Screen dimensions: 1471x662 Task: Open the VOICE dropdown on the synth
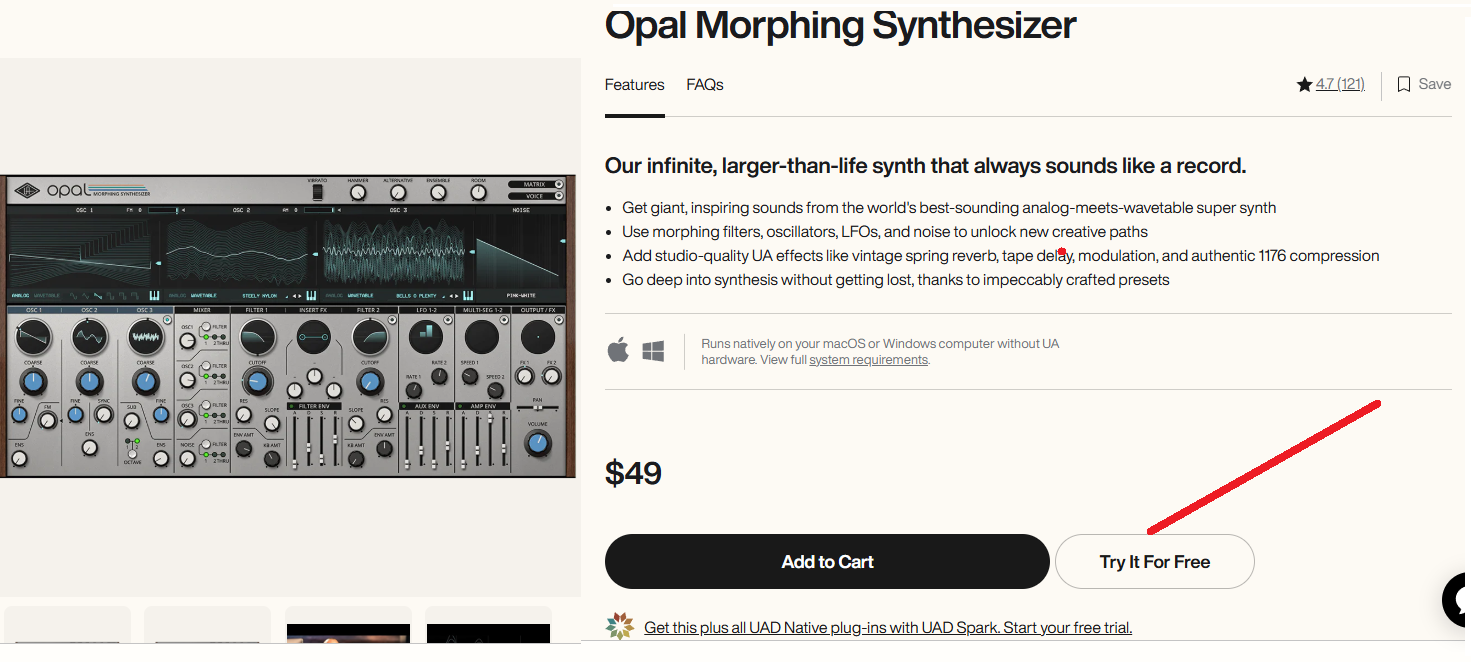click(x=534, y=197)
